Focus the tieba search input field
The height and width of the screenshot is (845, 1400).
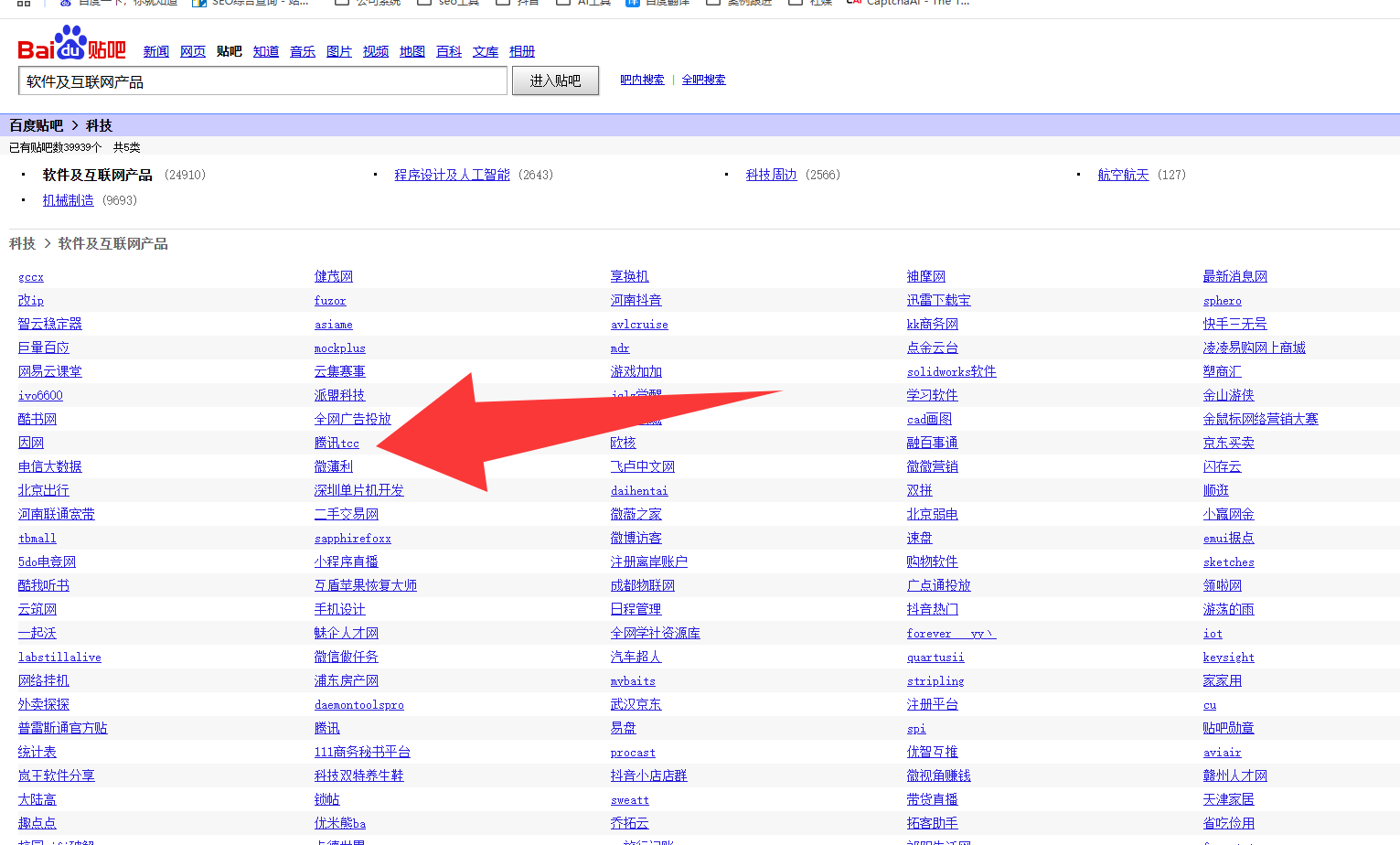pyautogui.click(x=262, y=81)
